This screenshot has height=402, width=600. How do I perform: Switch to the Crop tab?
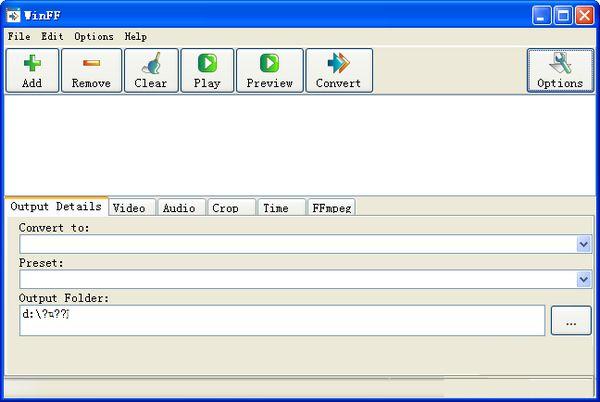coord(232,208)
